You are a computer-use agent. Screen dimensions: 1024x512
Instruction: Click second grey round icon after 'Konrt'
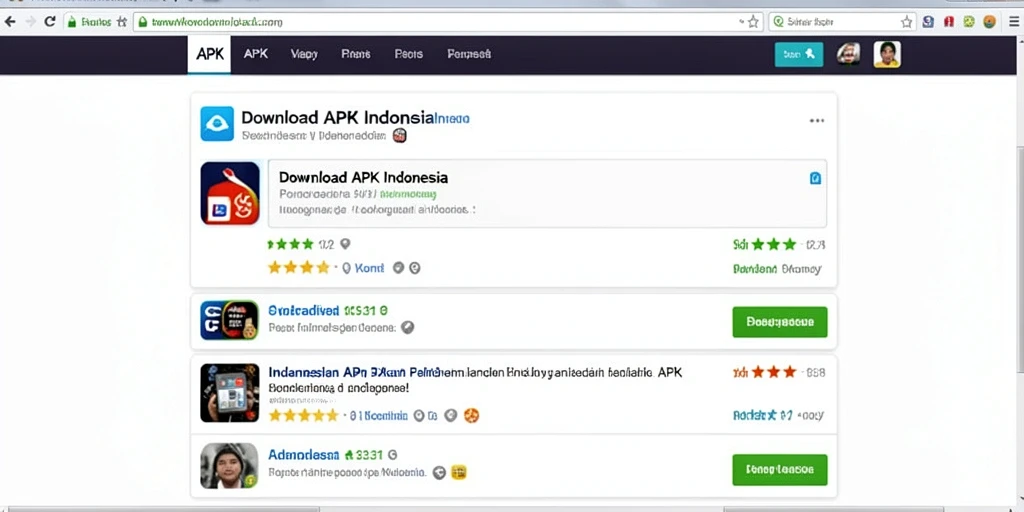point(414,268)
